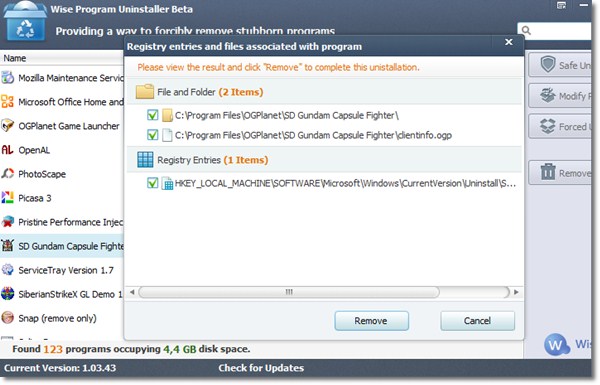Click the scrollbar right arrow
Viewport: 600px width, 385px height.
[516, 292]
